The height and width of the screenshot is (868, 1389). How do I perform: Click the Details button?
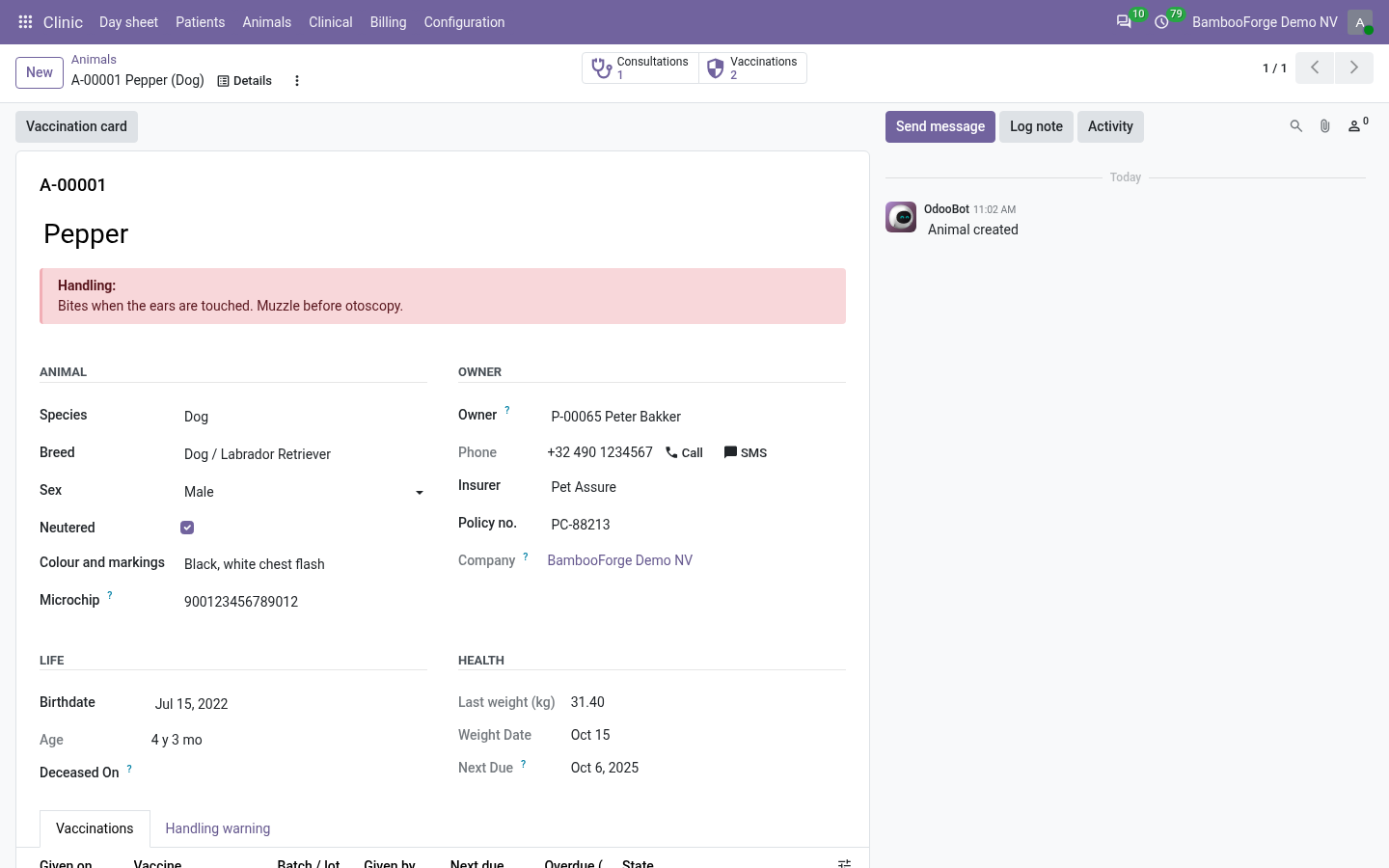pos(245,81)
